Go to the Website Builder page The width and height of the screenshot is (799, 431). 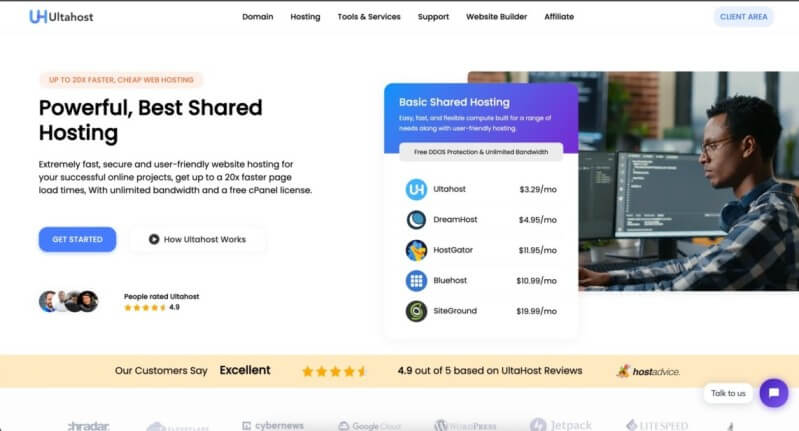point(497,17)
